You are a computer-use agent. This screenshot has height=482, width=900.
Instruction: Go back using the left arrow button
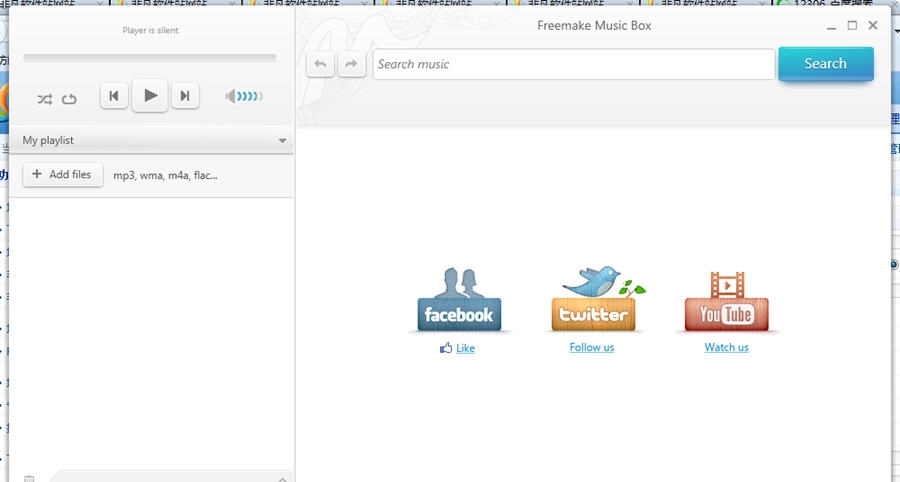[x=320, y=64]
